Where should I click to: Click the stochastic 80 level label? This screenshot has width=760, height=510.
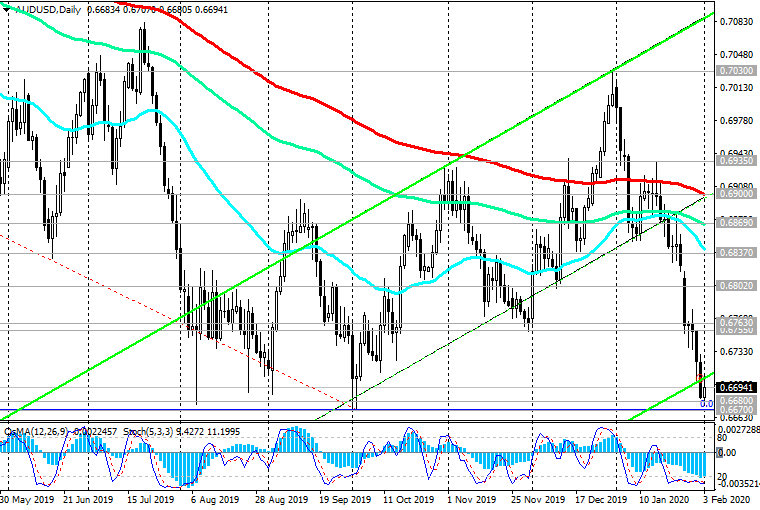point(723,438)
